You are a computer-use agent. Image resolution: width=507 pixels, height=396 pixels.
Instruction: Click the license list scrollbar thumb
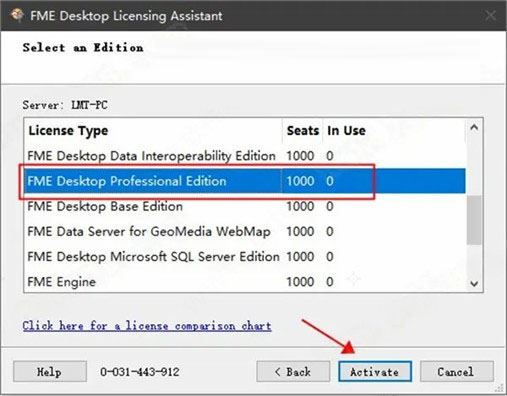[474, 220]
